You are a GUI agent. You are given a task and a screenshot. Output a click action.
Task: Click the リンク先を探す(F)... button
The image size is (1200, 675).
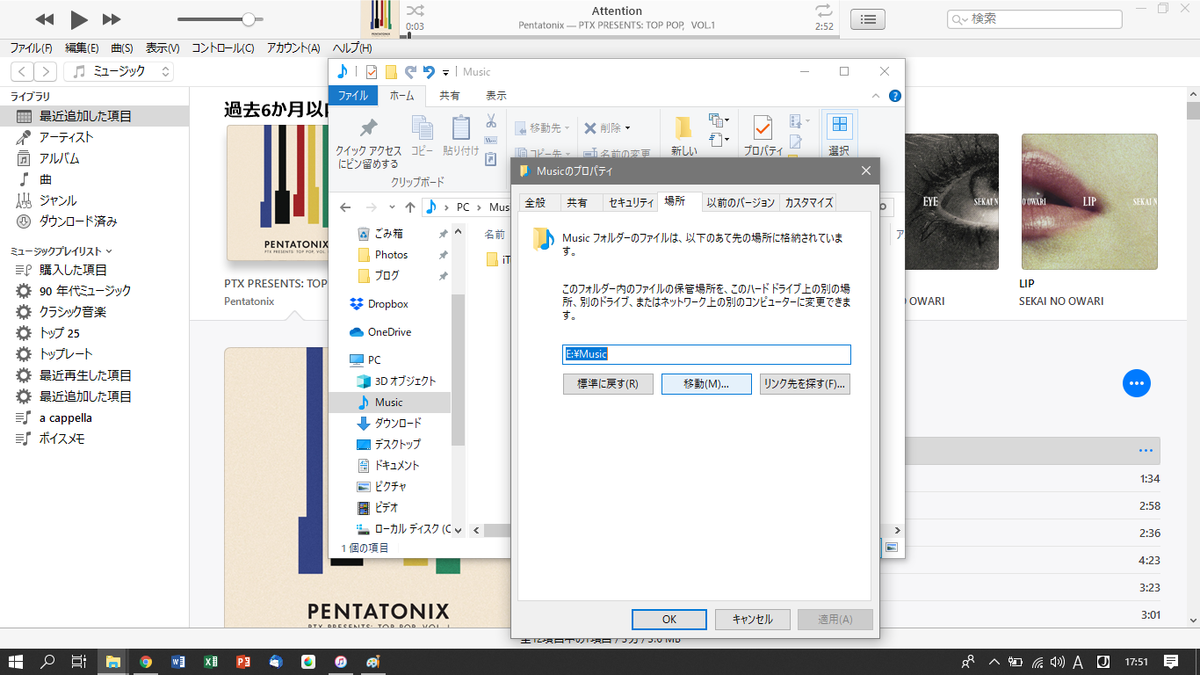[x=805, y=384]
